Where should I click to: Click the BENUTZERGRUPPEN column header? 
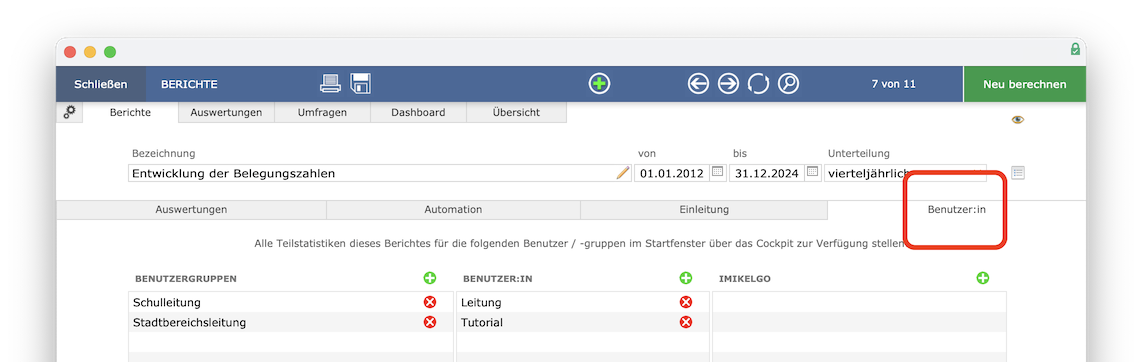click(186, 279)
